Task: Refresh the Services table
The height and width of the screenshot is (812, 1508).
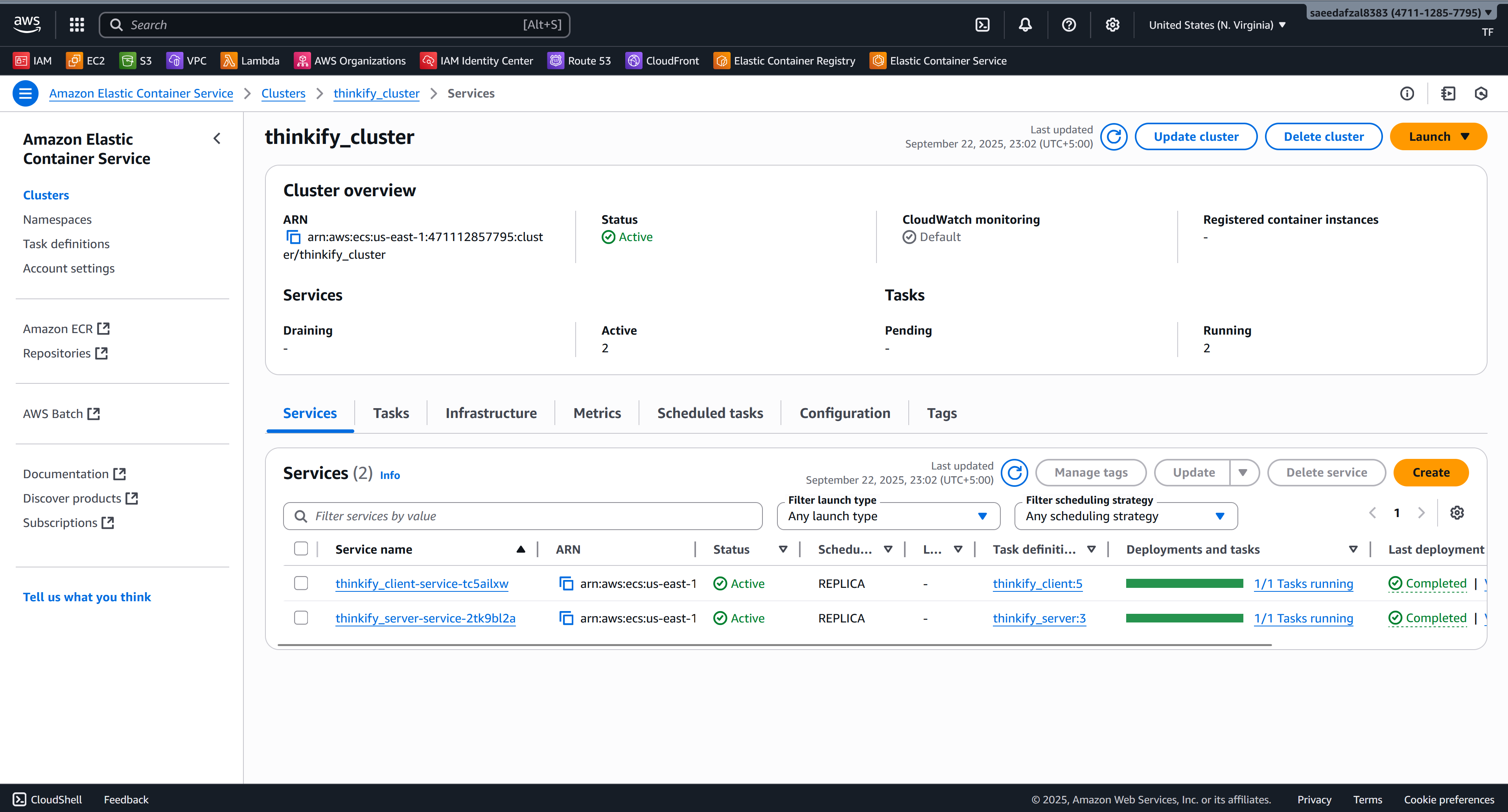Action: (x=1014, y=472)
